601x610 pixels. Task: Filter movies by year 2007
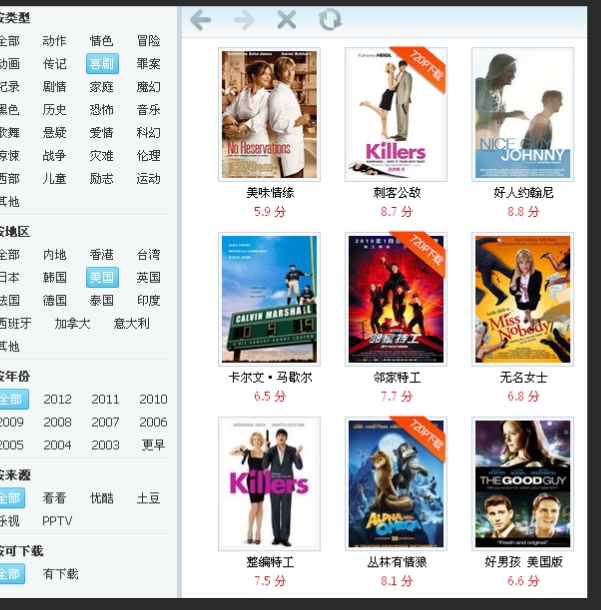pos(105,422)
